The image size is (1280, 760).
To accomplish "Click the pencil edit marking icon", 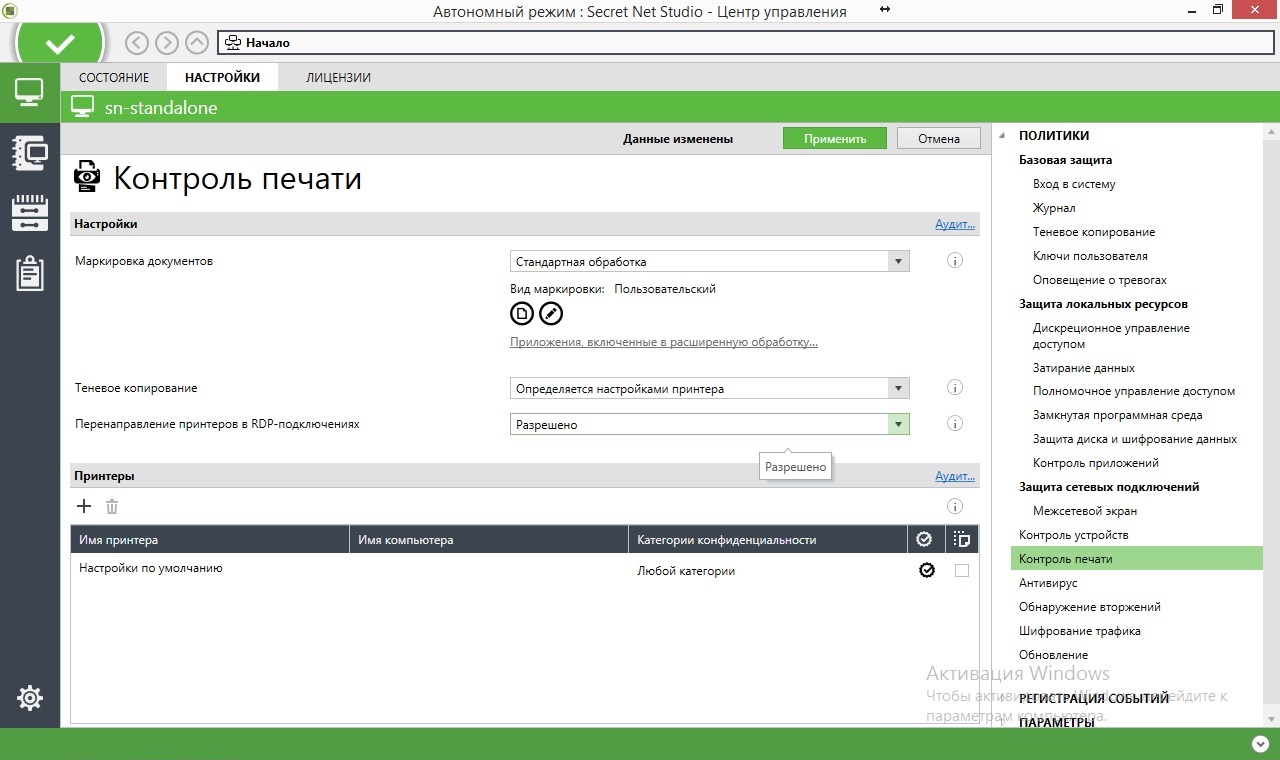I will click(x=551, y=314).
